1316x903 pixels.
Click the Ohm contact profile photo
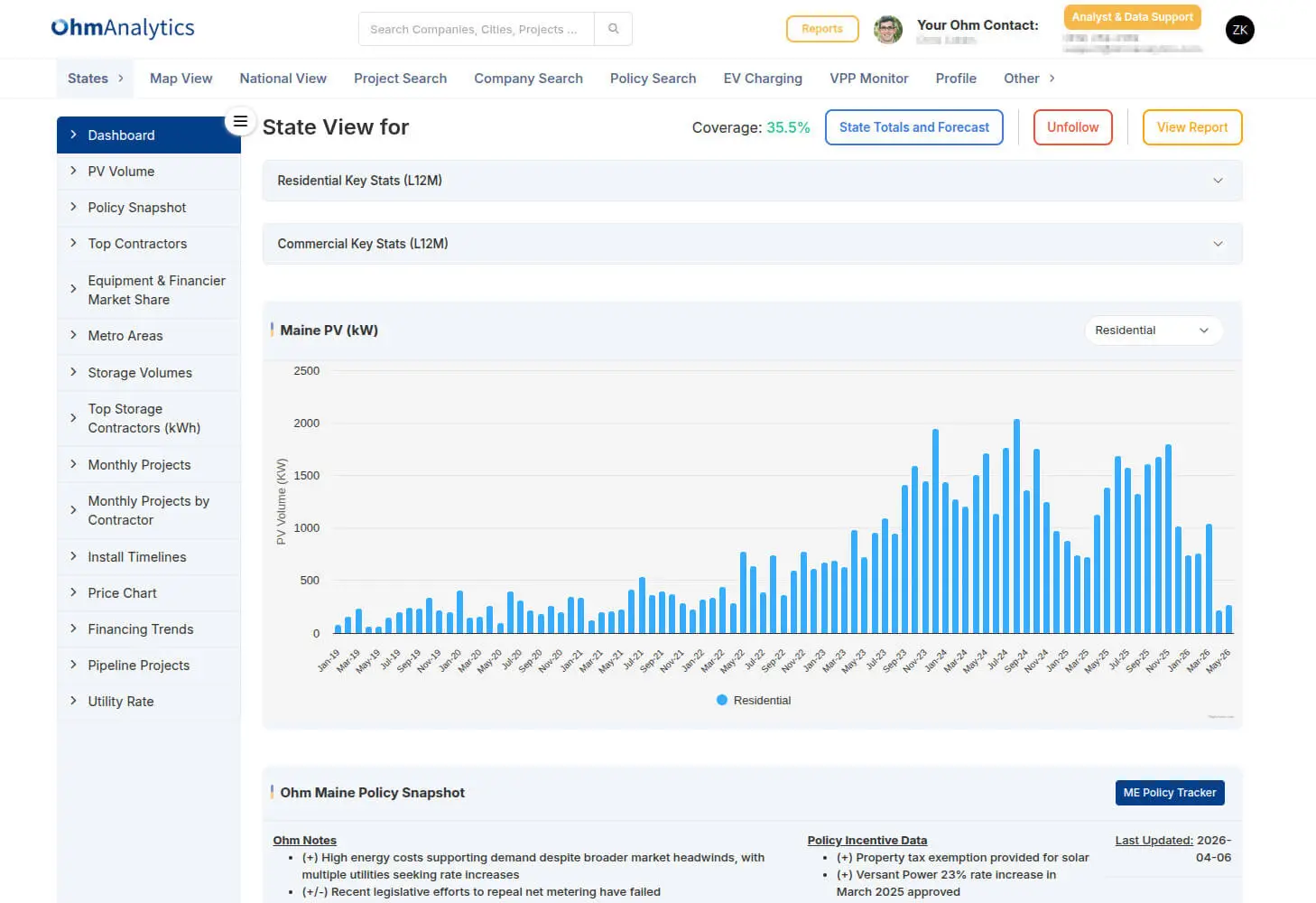(x=888, y=29)
